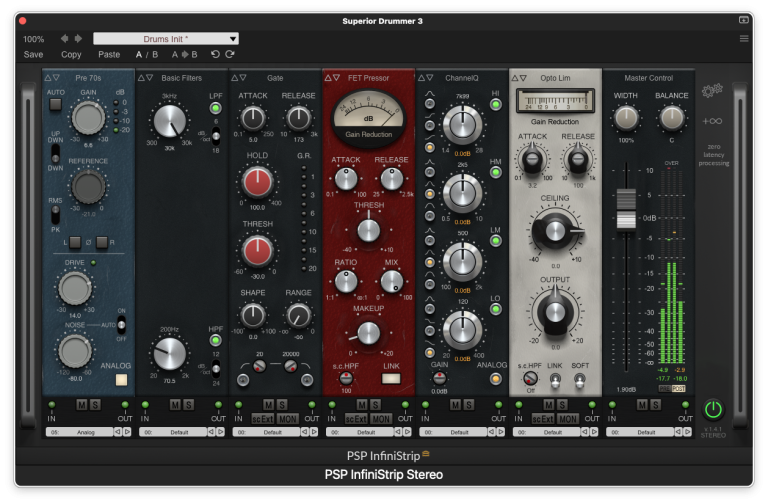Image resolution: width=768 pixels, height=504 pixels.
Task: Click Opto Lim module reorder triangles
Action: click(x=519, y=78)
